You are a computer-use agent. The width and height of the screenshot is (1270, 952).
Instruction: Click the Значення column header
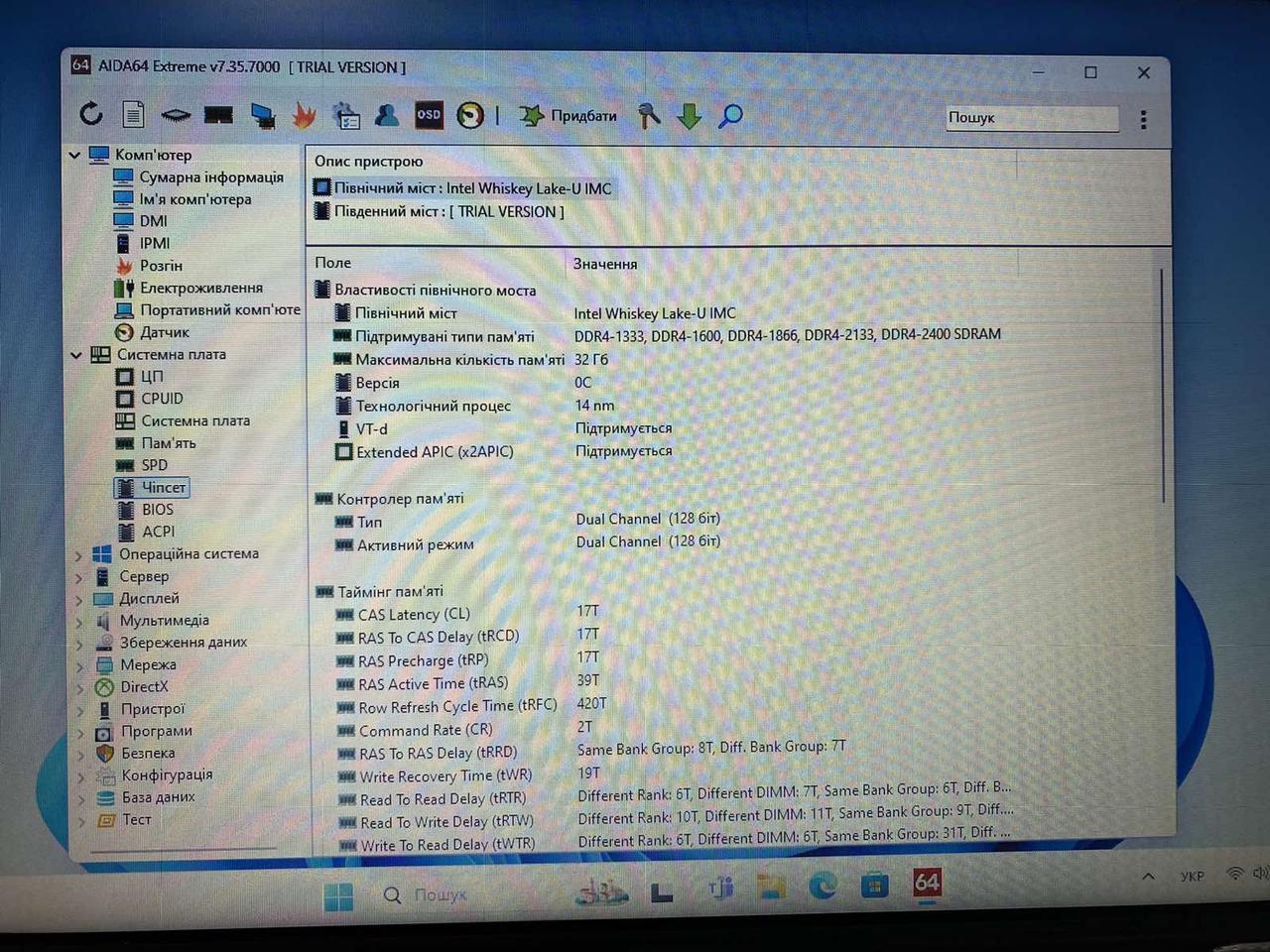pos(605,264)
